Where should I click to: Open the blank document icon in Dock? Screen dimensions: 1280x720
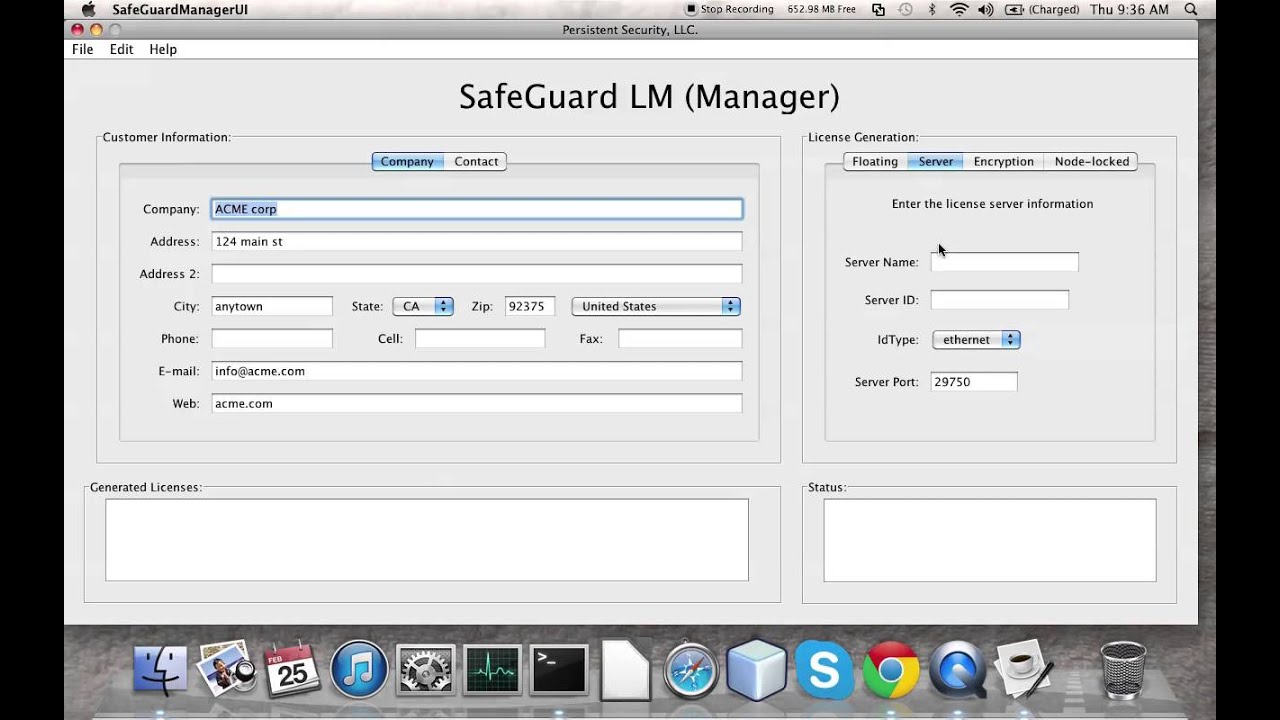point(624,669)
